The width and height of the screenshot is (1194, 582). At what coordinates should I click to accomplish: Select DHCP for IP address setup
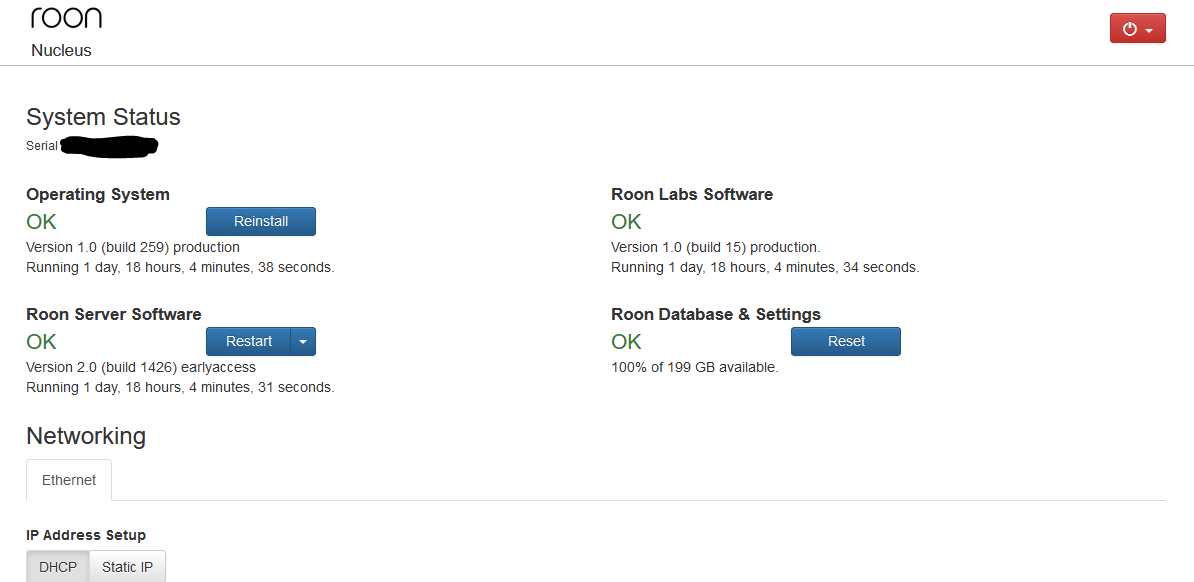pyautogui.click(x=58, y=567)
